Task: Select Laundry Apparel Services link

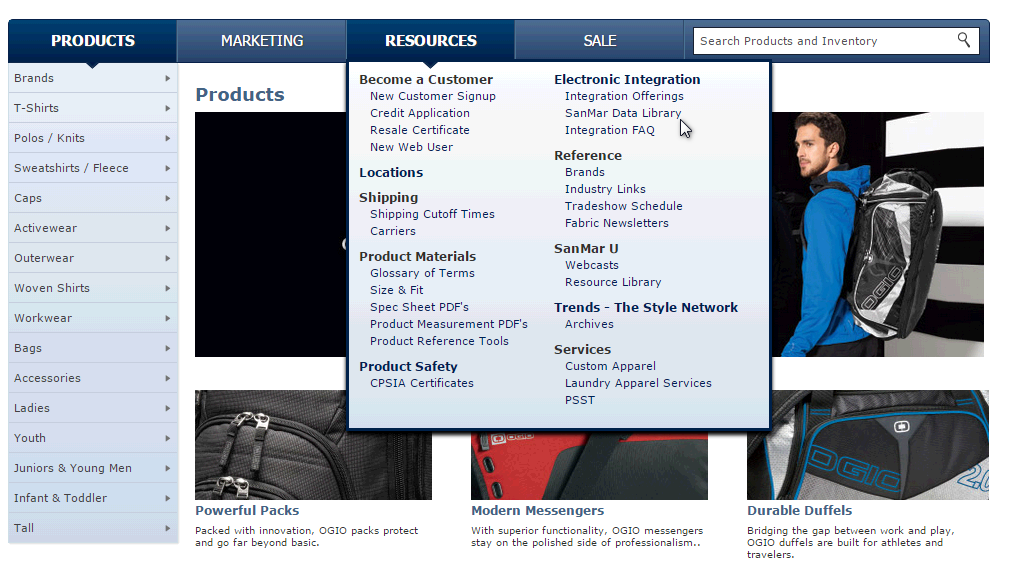Action: (638, 383)
